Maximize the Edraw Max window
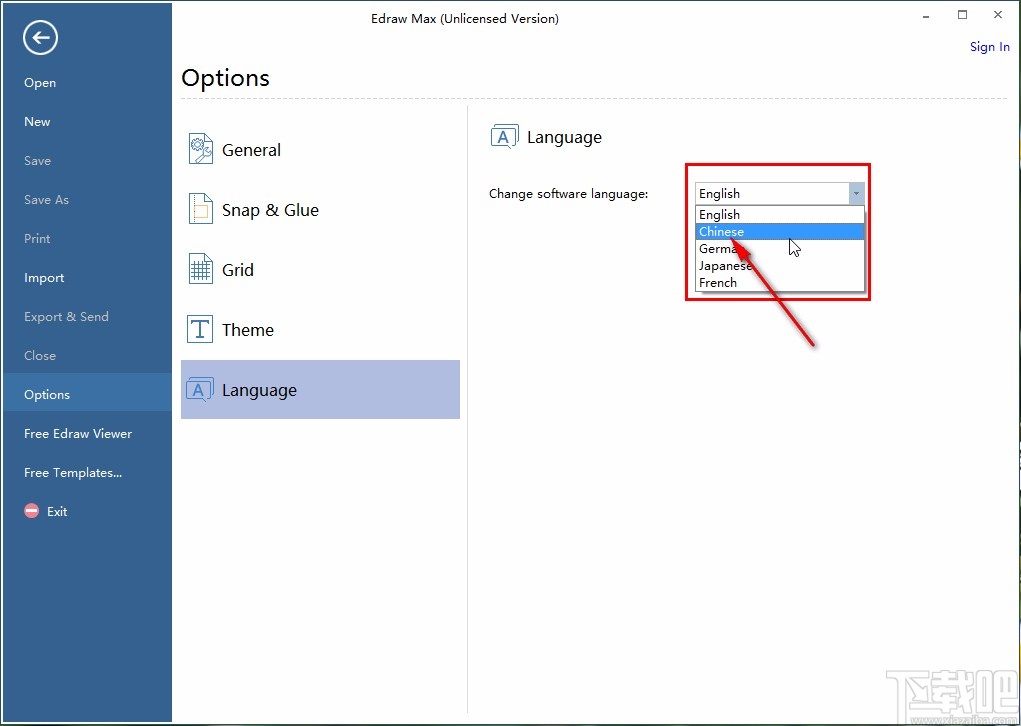This screenshot has height=726, width=1021. pos(962,15)
